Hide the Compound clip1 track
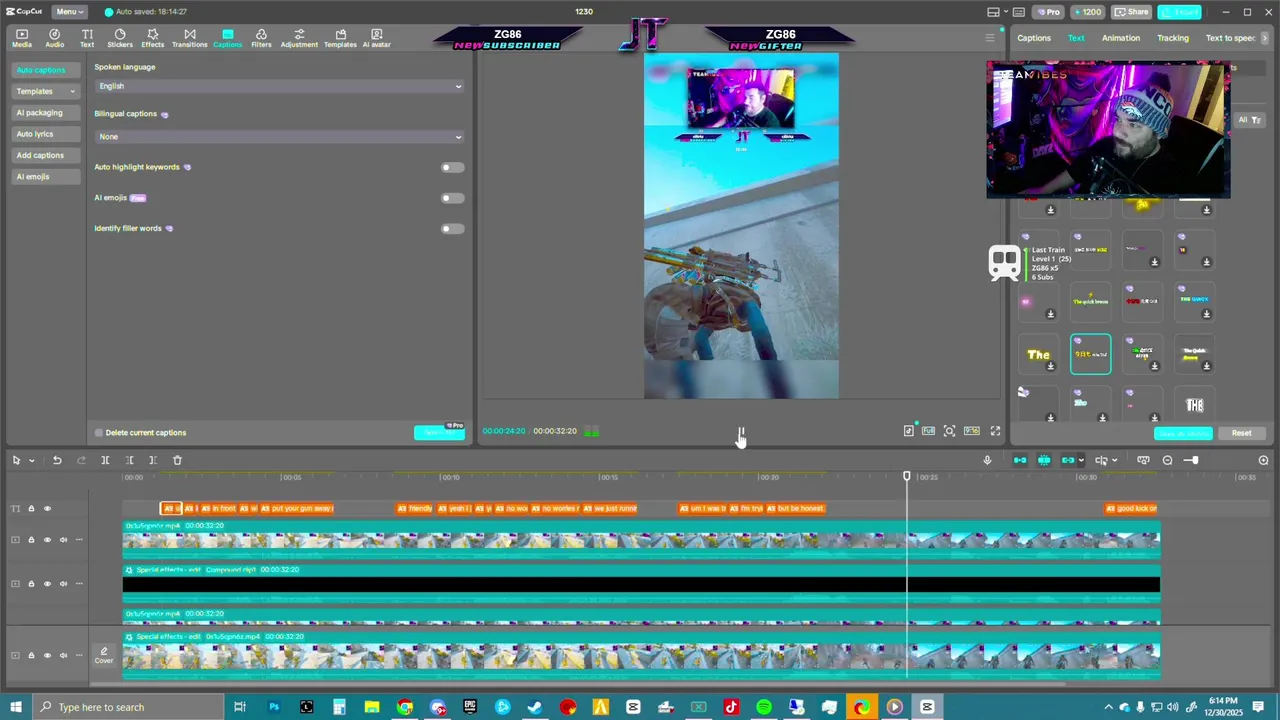Viewport: 1280px width, 720px height. 47,584
